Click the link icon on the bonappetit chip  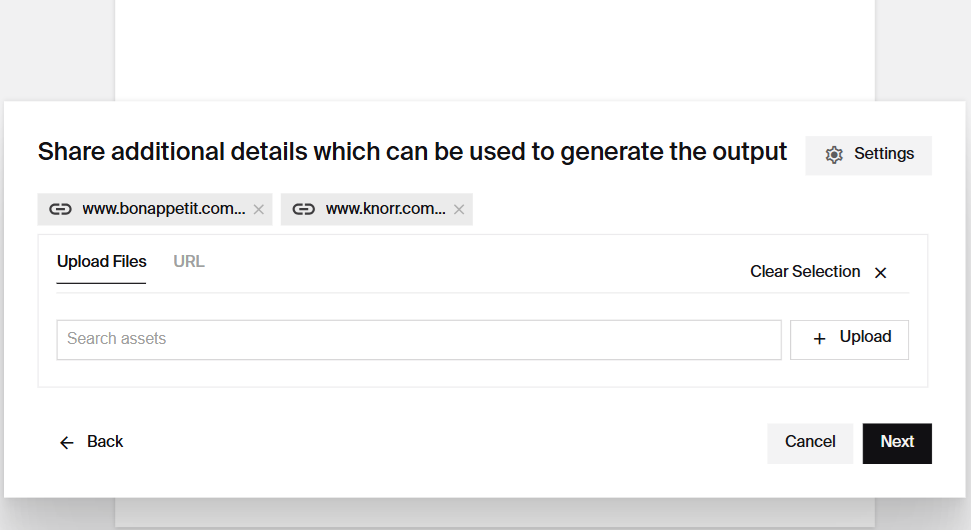(x=61, y=209)
